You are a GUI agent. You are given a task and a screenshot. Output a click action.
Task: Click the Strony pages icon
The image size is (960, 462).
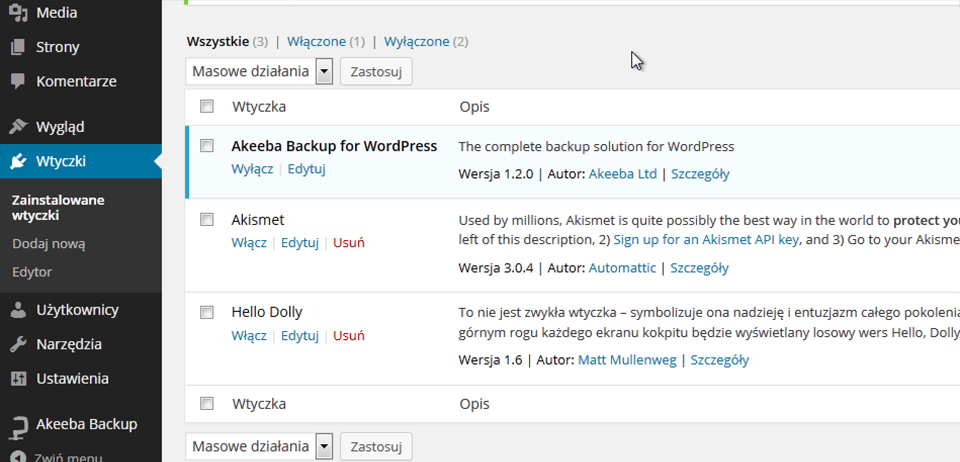point(18,47)
